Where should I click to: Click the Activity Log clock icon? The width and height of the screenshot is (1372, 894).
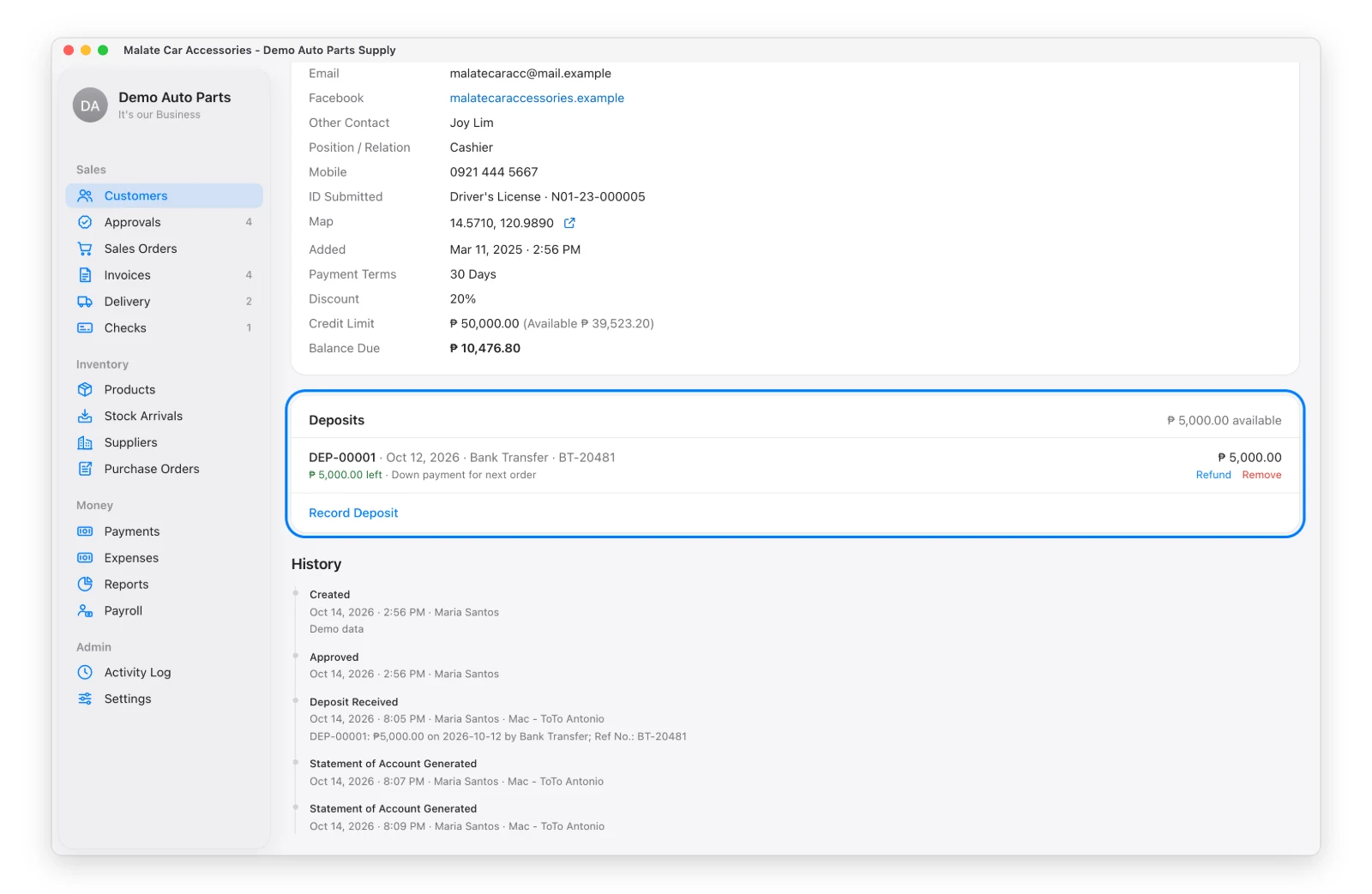[85, 673]
